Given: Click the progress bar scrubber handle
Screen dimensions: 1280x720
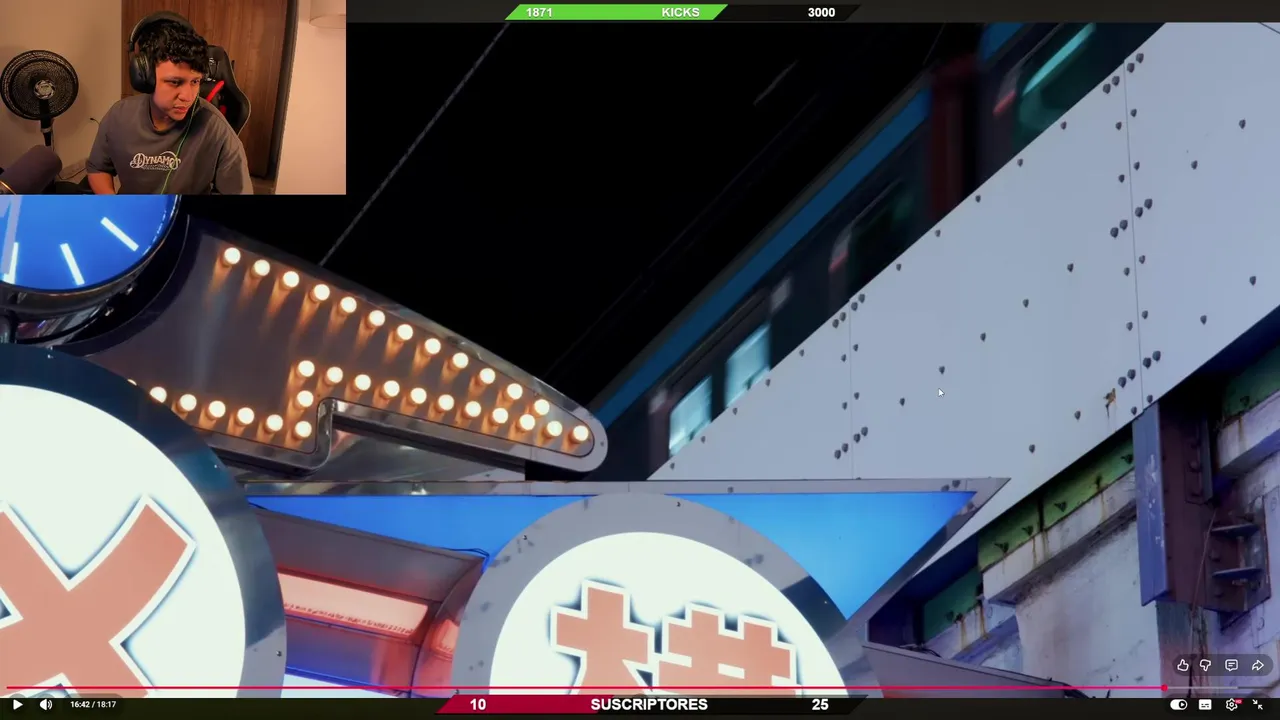Looking at the screenshot, I should pos(1166,688).
